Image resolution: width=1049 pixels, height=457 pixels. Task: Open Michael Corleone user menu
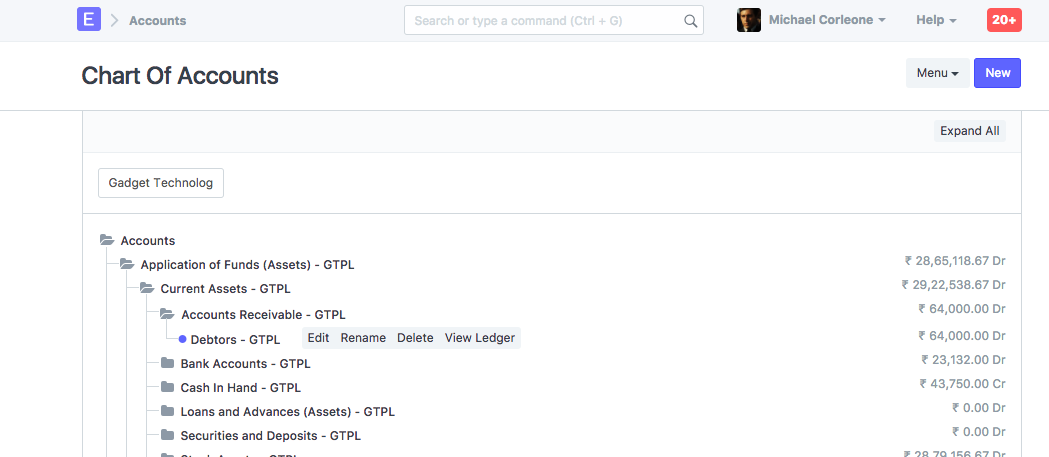pyautogui.click(x=826, y=20)
